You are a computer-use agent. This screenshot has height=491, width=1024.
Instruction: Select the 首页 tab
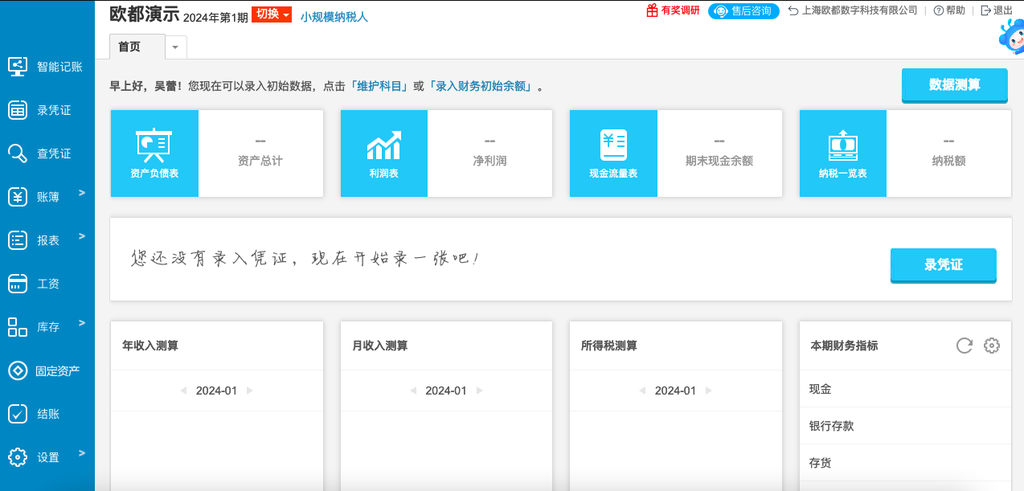point(136,47)
